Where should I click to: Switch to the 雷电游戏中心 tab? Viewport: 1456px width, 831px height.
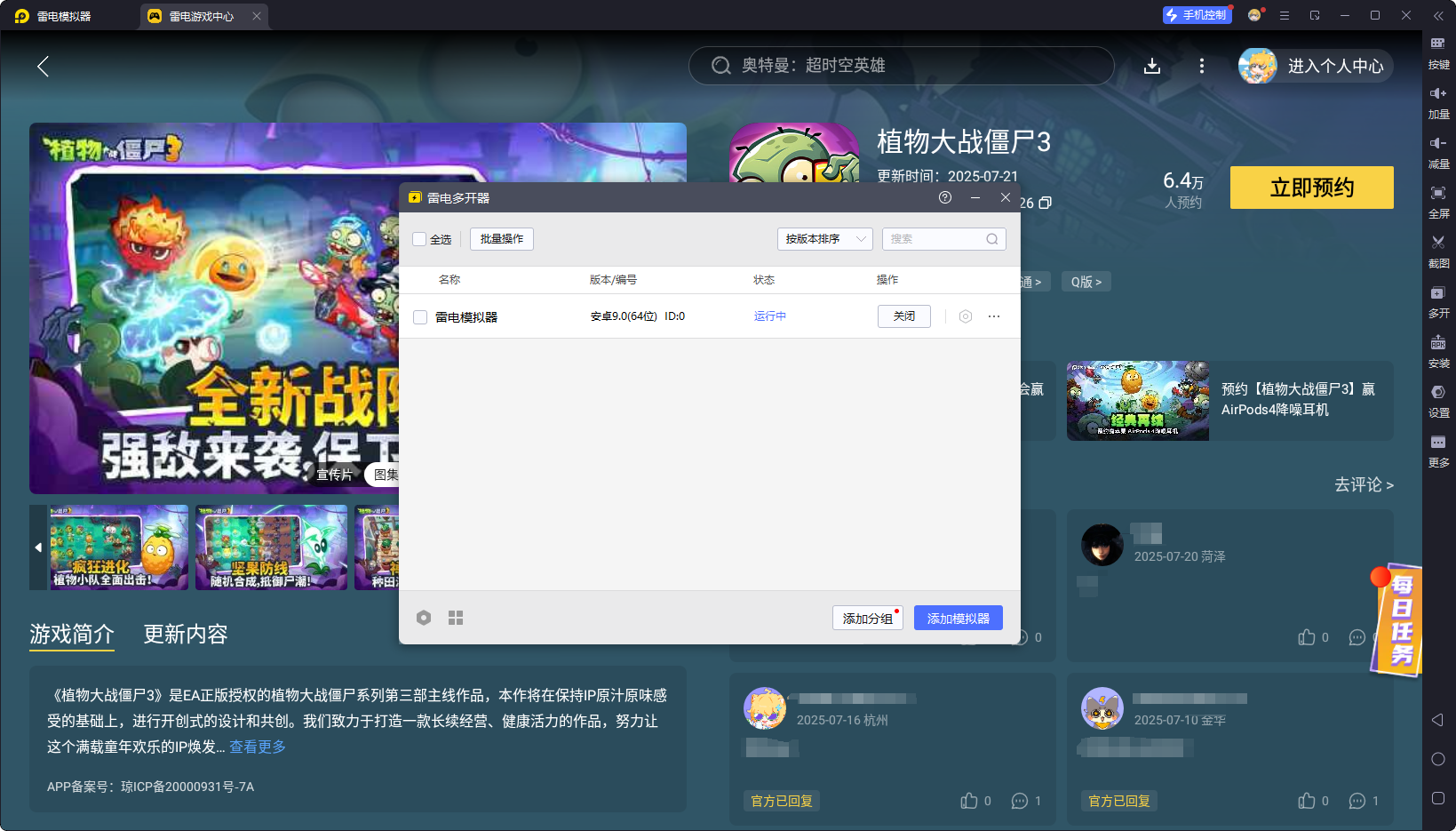[203, 15]
